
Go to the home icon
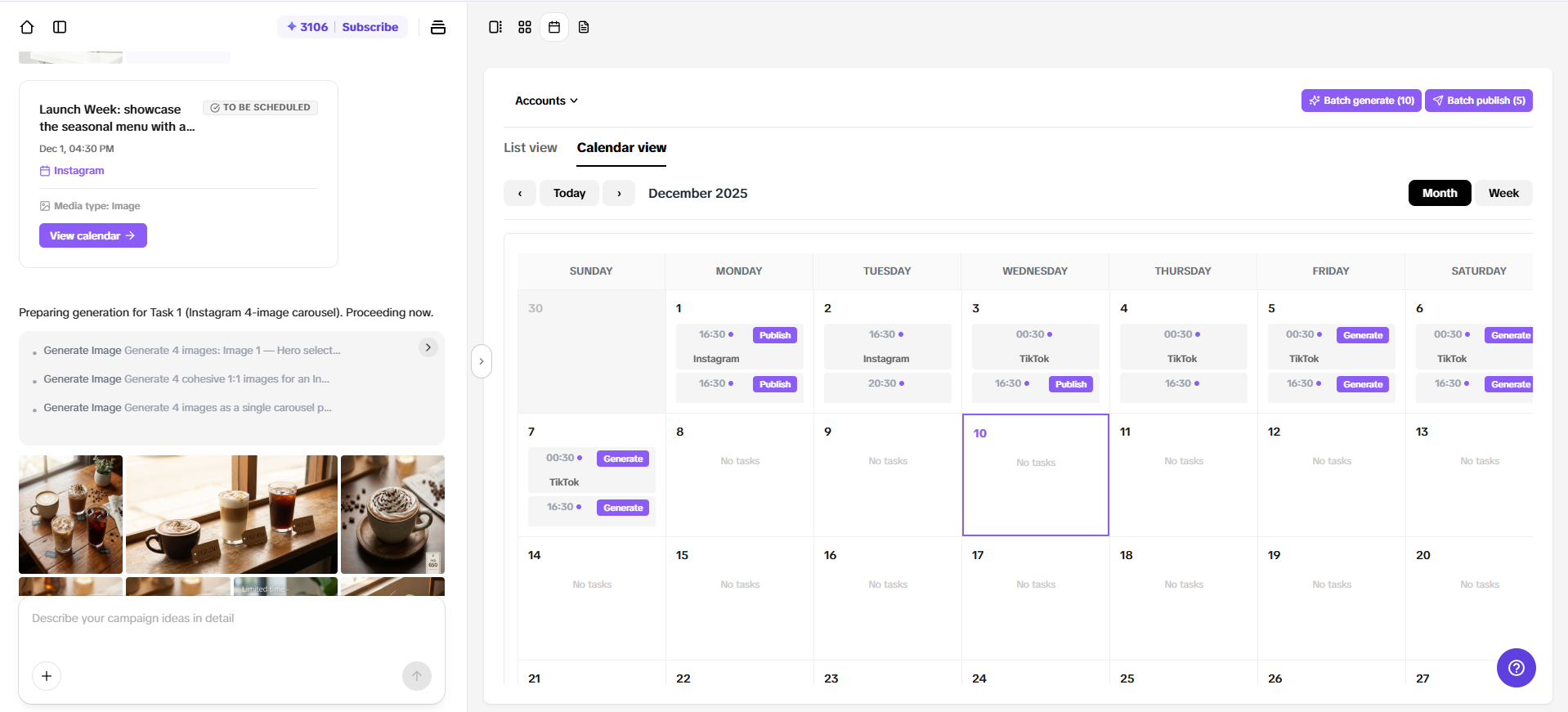[27, 27]
